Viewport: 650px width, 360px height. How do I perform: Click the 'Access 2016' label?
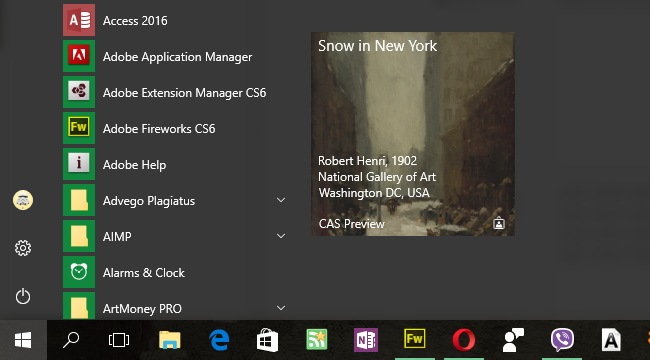pyautogui.click(x=135, y=21)
